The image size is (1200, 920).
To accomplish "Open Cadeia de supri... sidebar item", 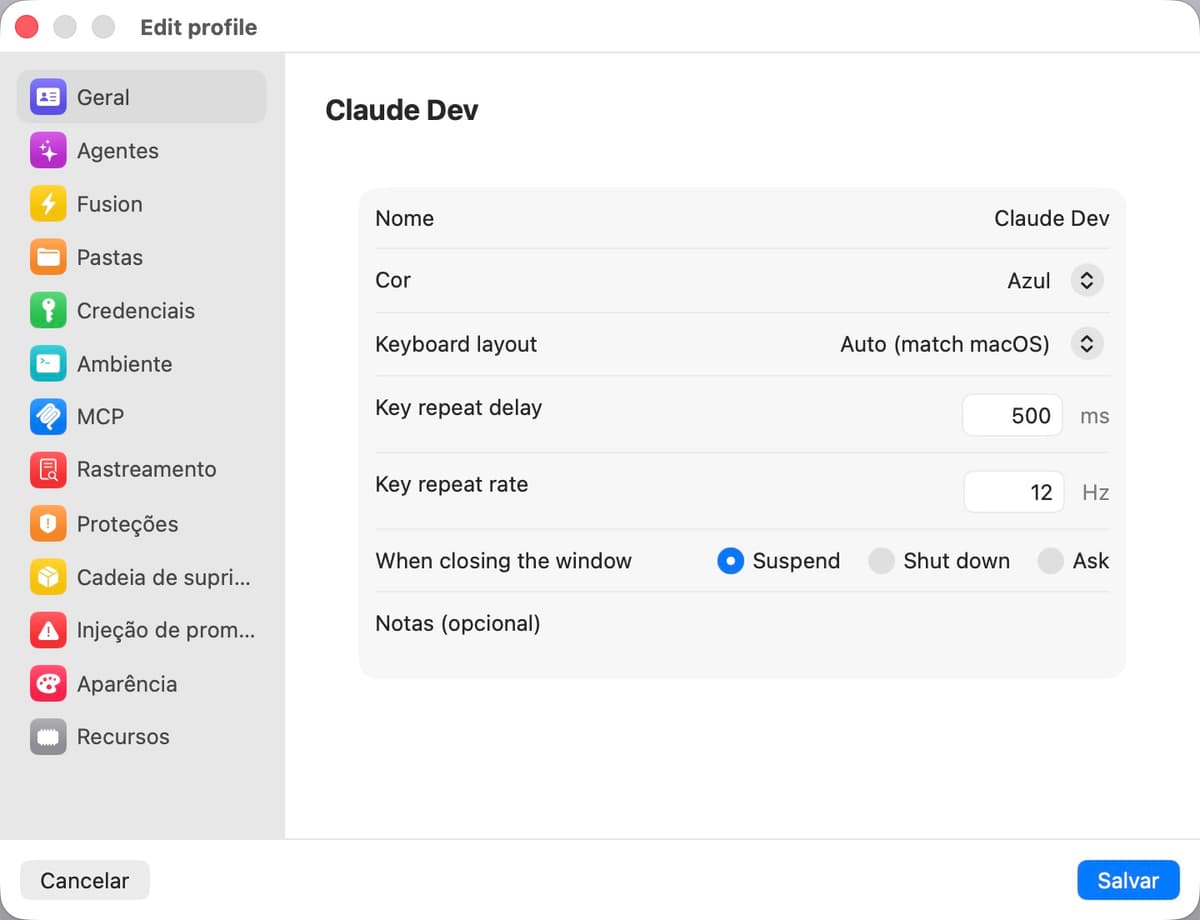I will (142, 577).
